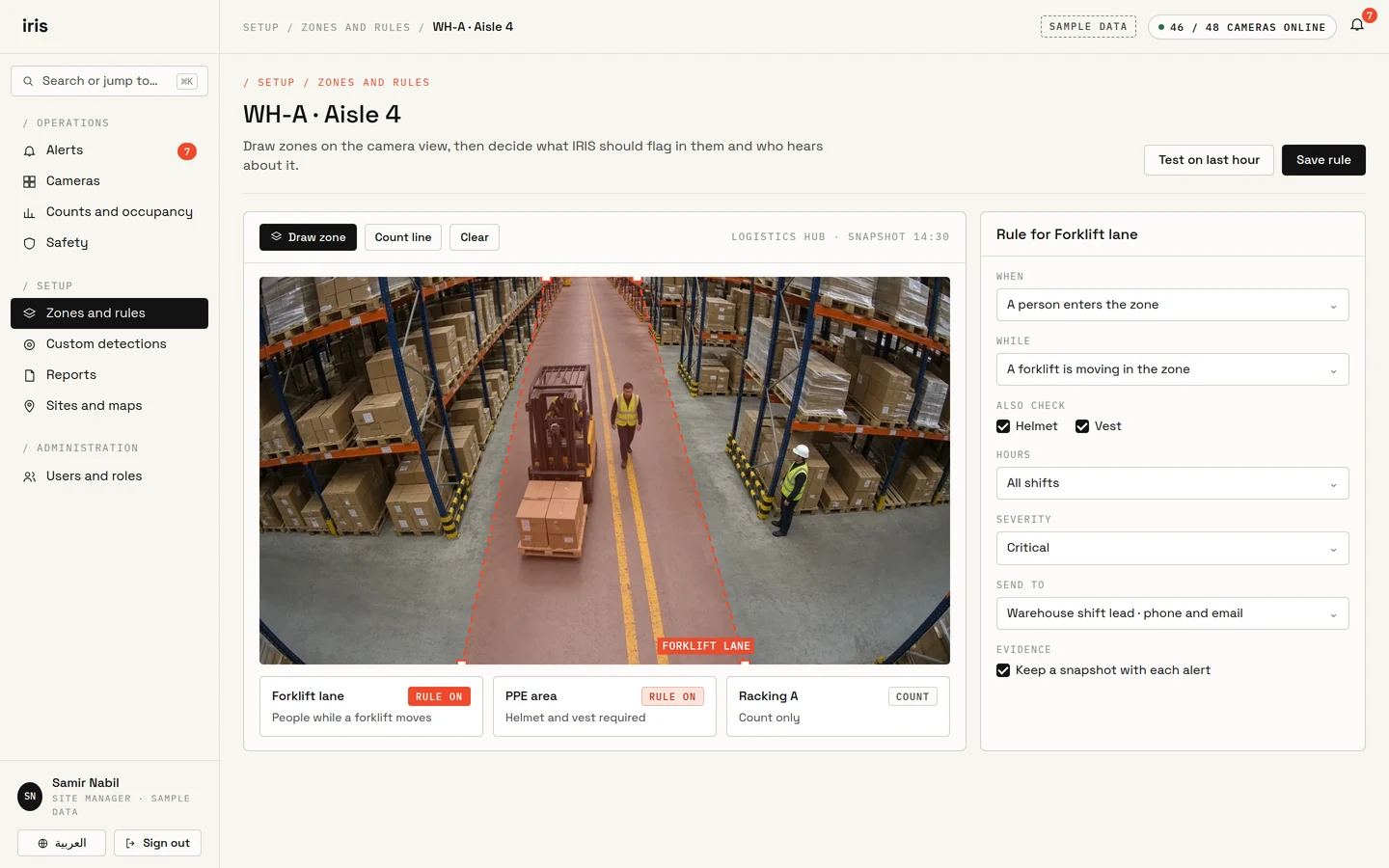The height and width of the screenshot is (868, 1389).
Task: Click the Safety shield icon
Action: pyautogui.click(x=29, y=243)
